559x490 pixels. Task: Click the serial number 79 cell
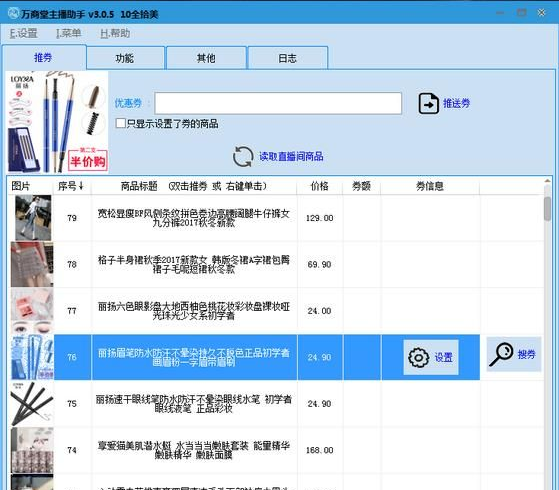click(x=72, y=218)
